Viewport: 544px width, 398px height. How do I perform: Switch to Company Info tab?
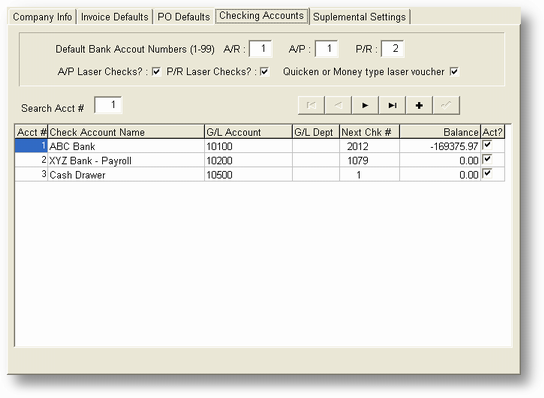point(42,17)
